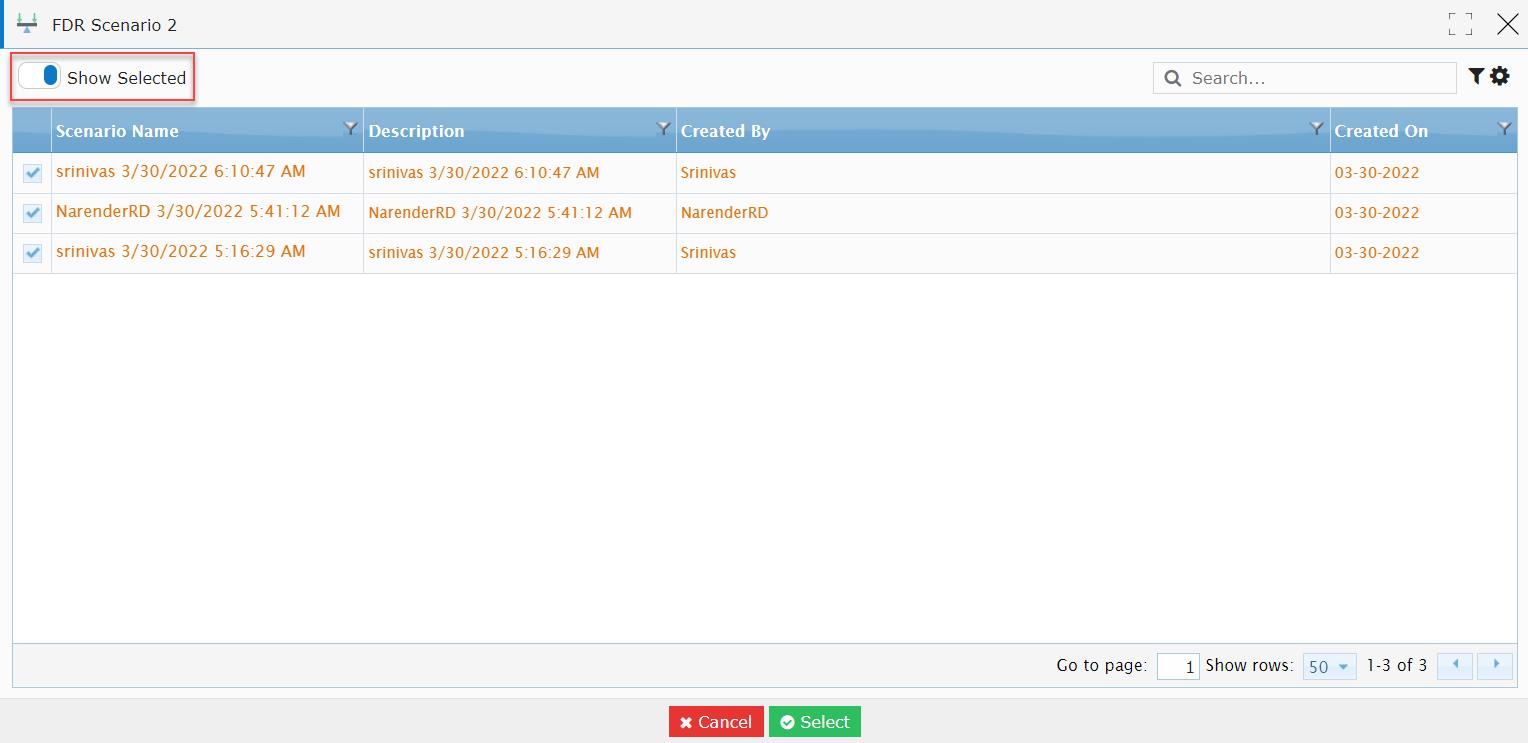Screen dimensions: 1528x743
Task: Sort by Scenario Name column header
Action: pos(117,131)
